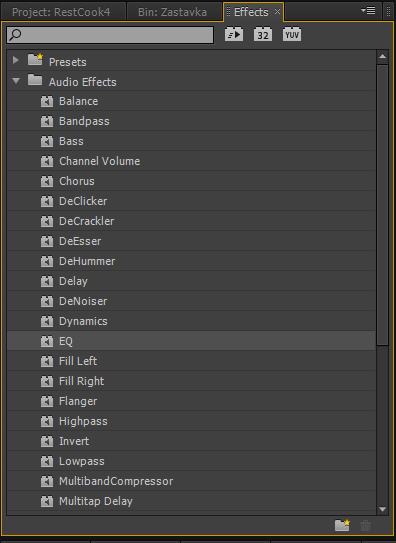Select the Bass effect label
This screenshot has width=396, height=543.
point(71,142)
